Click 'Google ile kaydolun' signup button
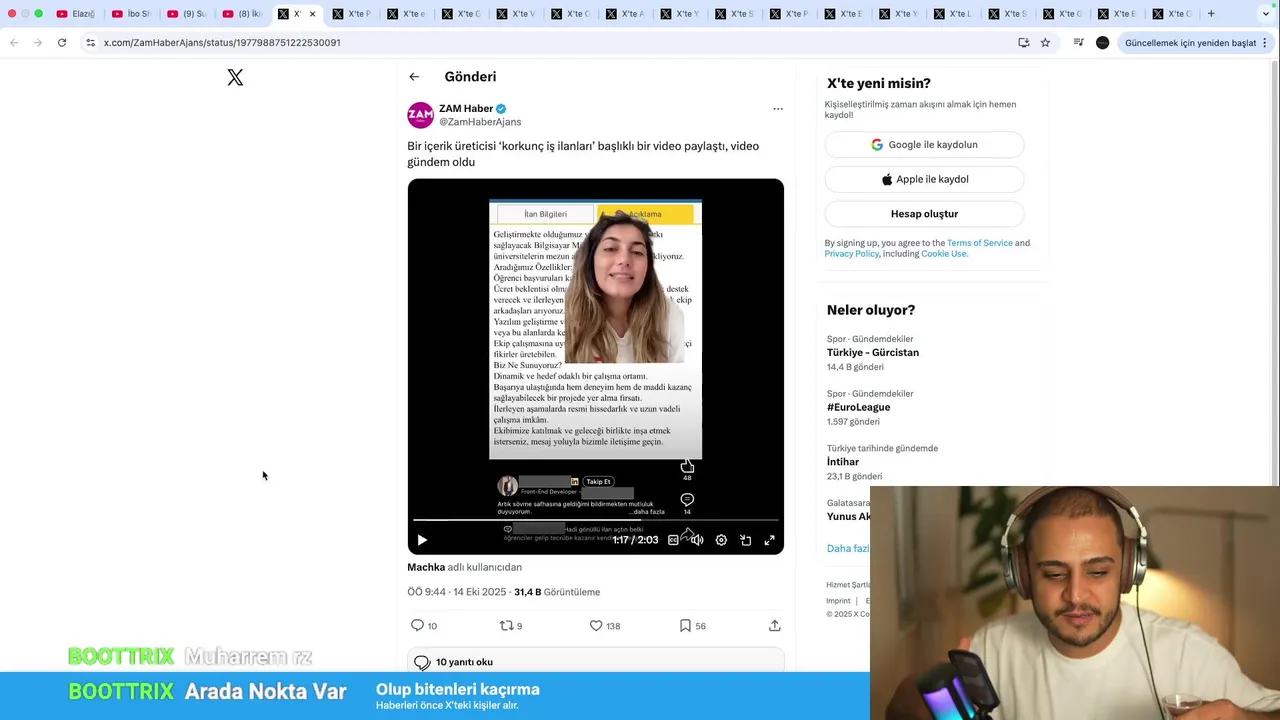The width and height of the screenshot is (1280, 720). (x=924, y=145)
